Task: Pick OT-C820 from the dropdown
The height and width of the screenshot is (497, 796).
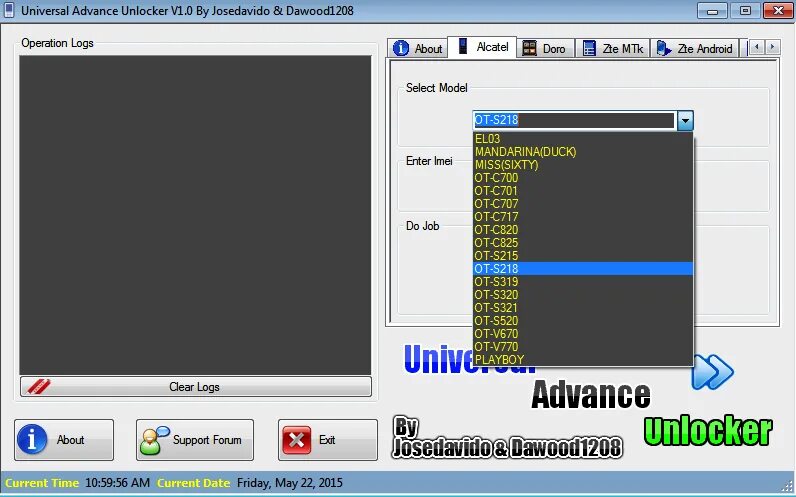Action: pyautogui.click(x=583, y=229)
